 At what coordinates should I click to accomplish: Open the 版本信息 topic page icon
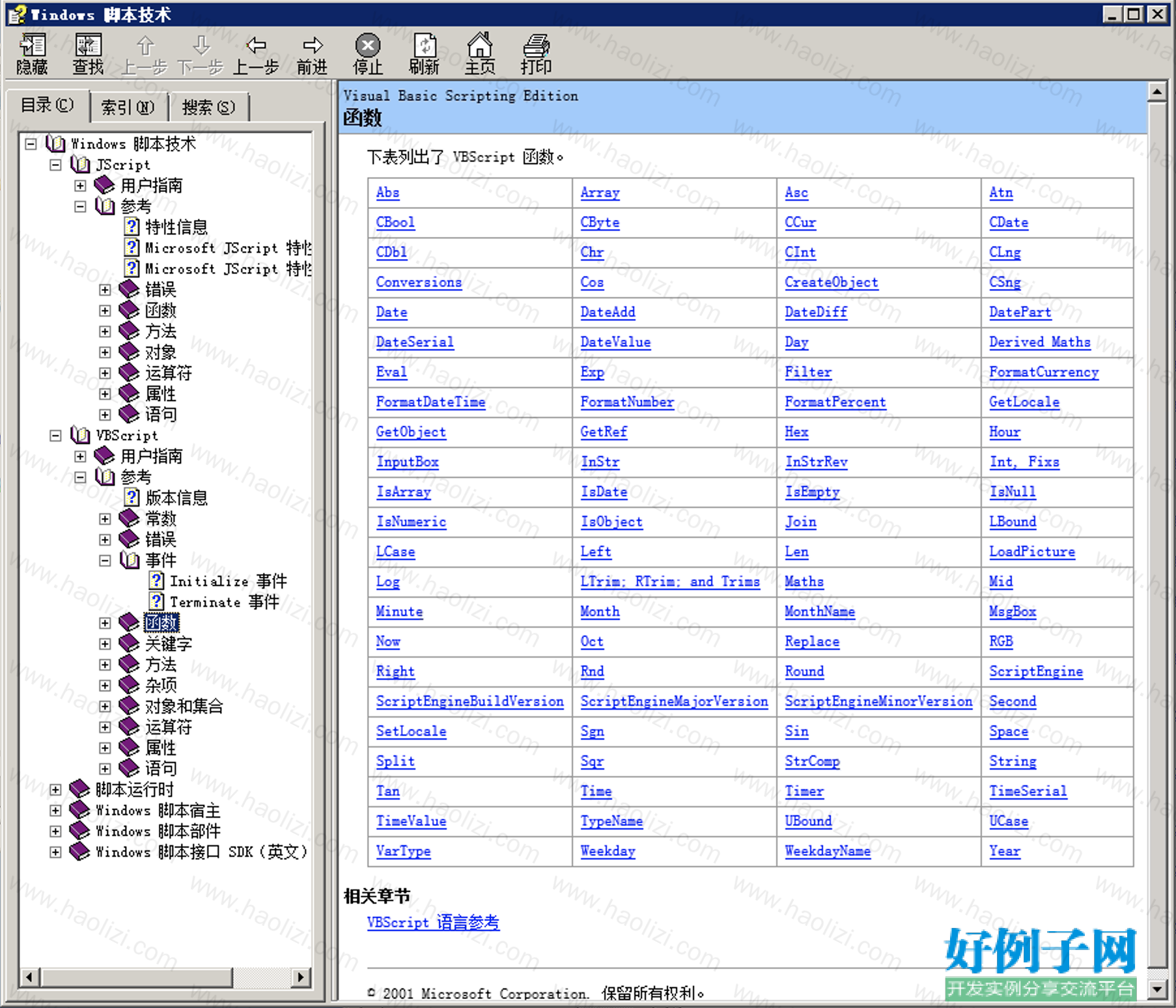point(132,497)
